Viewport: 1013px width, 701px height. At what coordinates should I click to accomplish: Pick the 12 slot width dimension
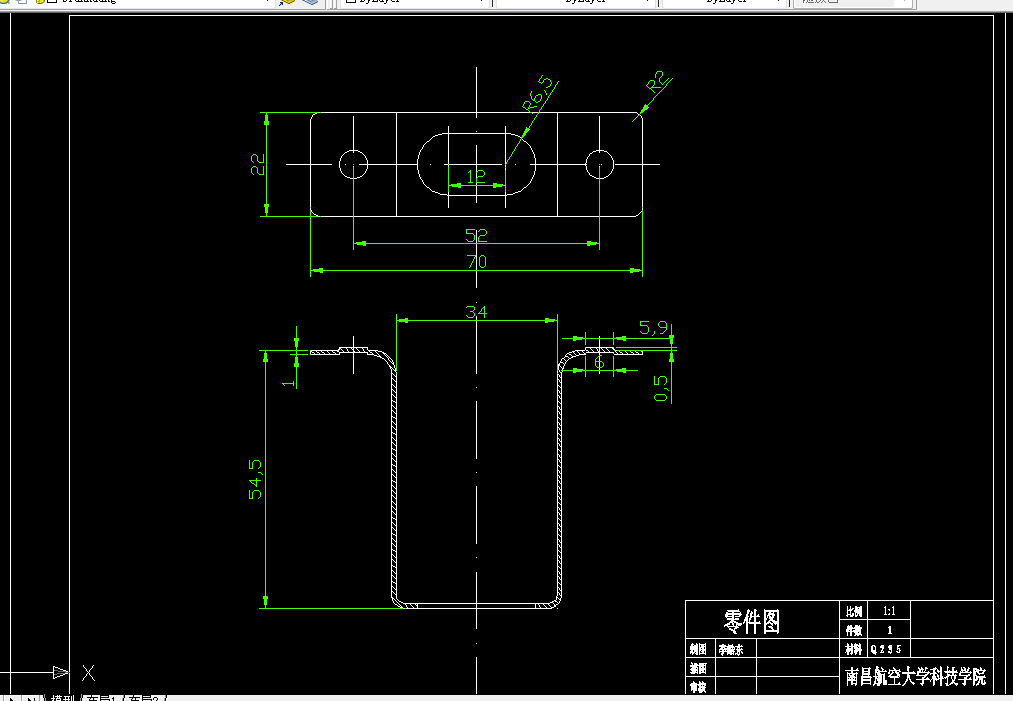(x=475, y=176)
